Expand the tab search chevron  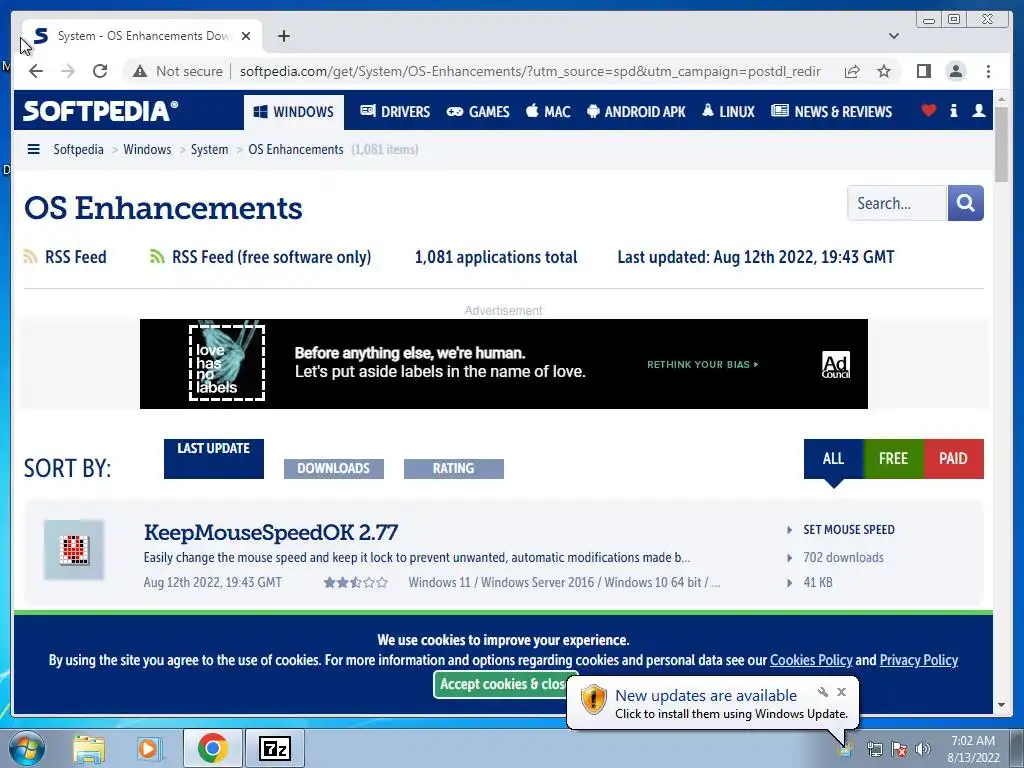coord(893,36)
